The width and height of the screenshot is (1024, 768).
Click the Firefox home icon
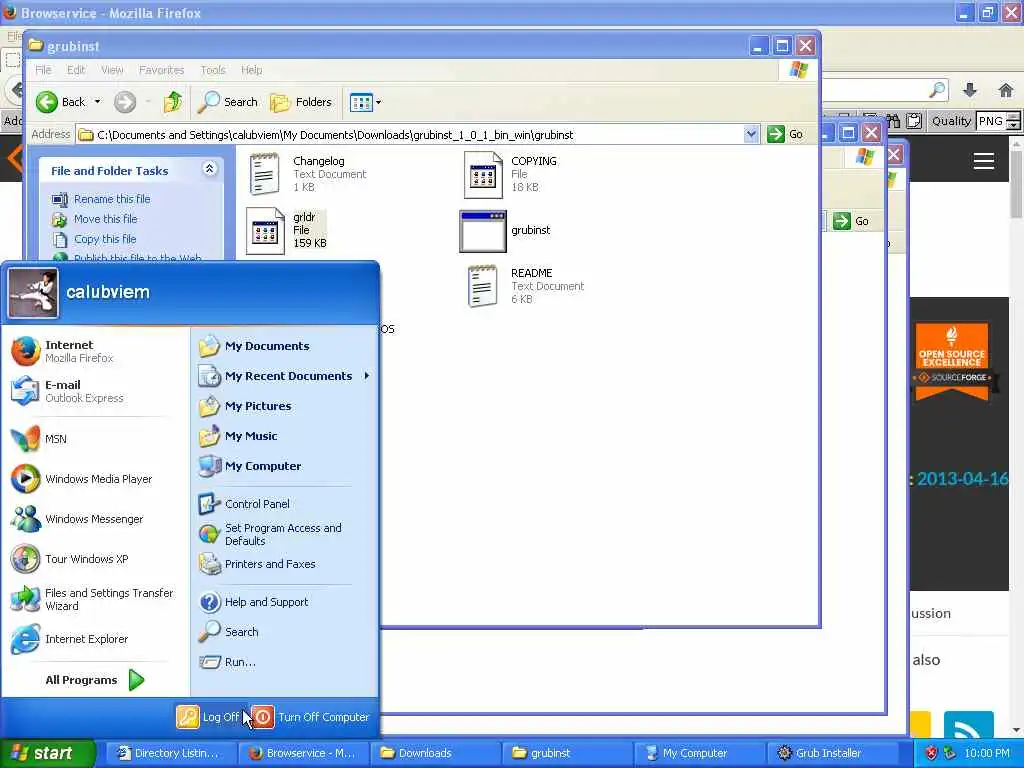[x=1006, y=90]
